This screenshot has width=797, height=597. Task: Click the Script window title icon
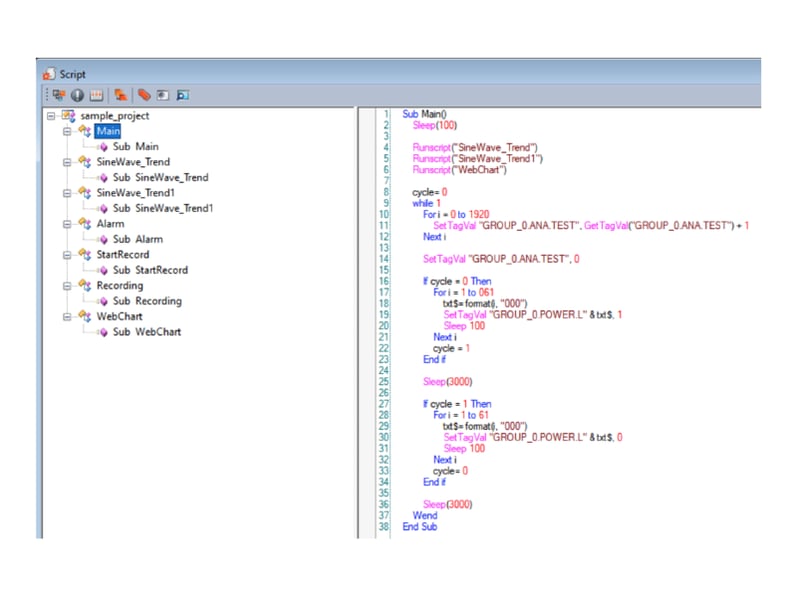(x=49, y=74)
